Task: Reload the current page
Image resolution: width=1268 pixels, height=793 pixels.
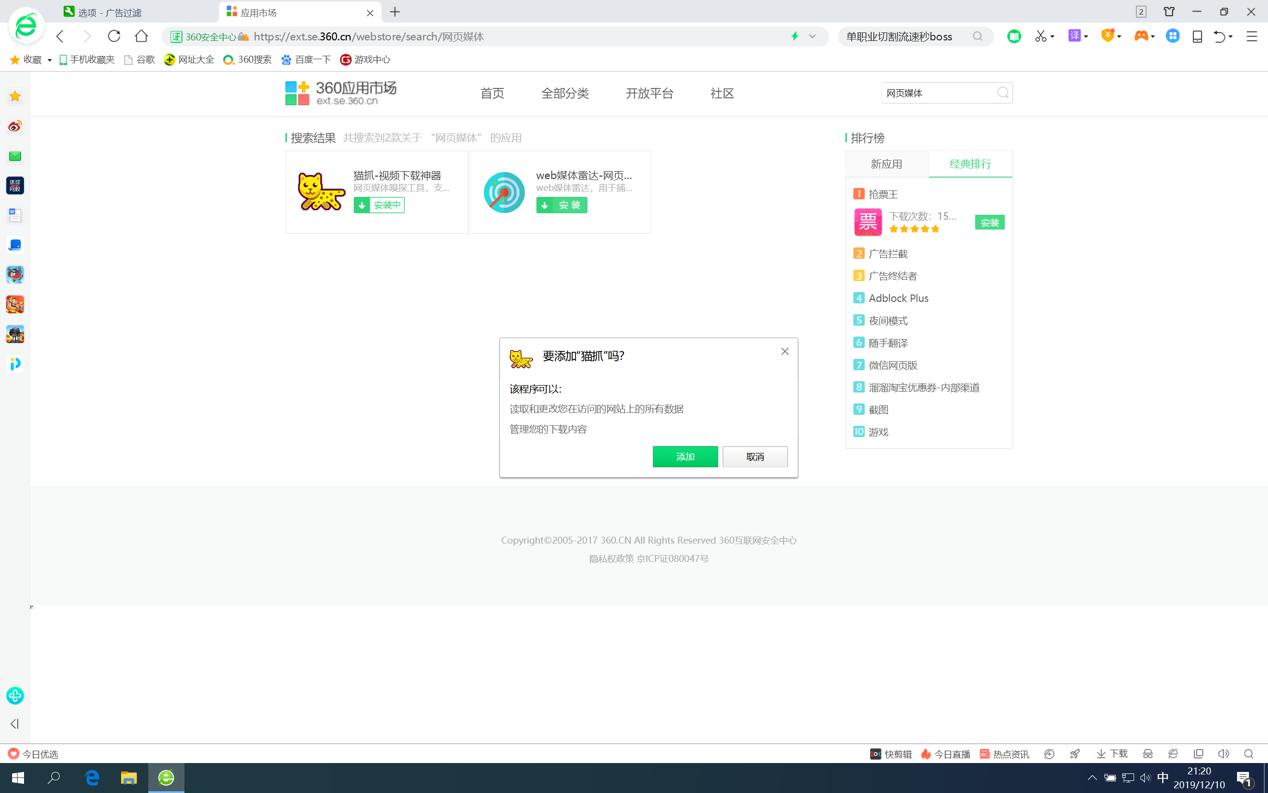Action: pos(114,36)
